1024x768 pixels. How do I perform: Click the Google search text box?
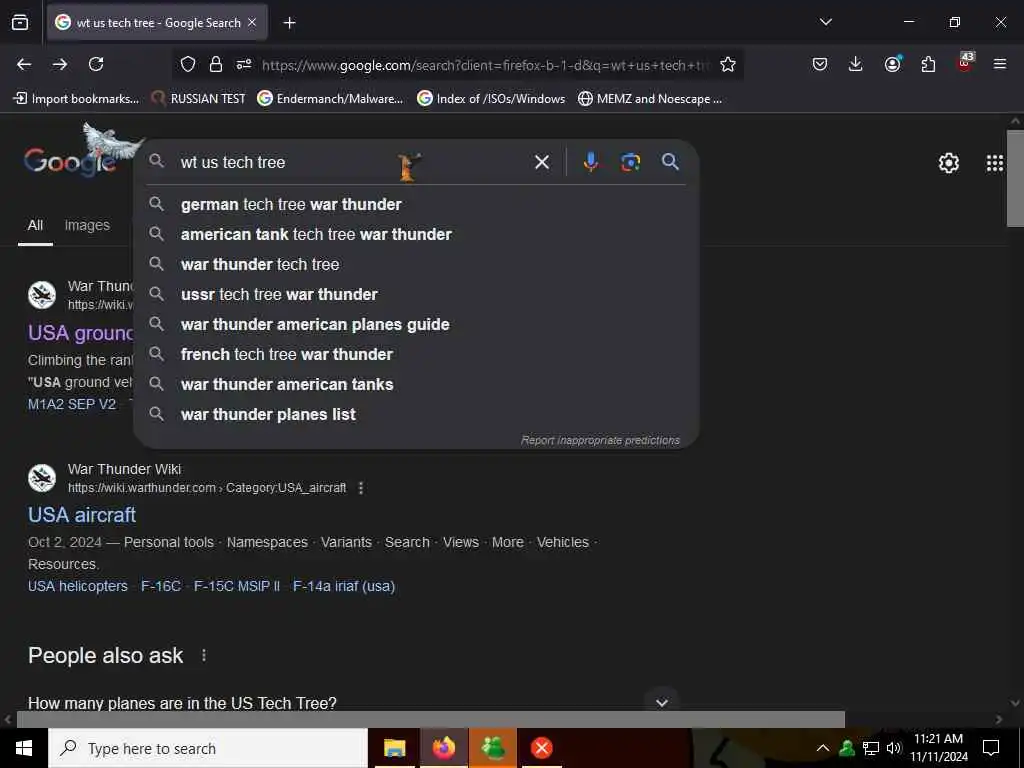[x=353, y=162]
